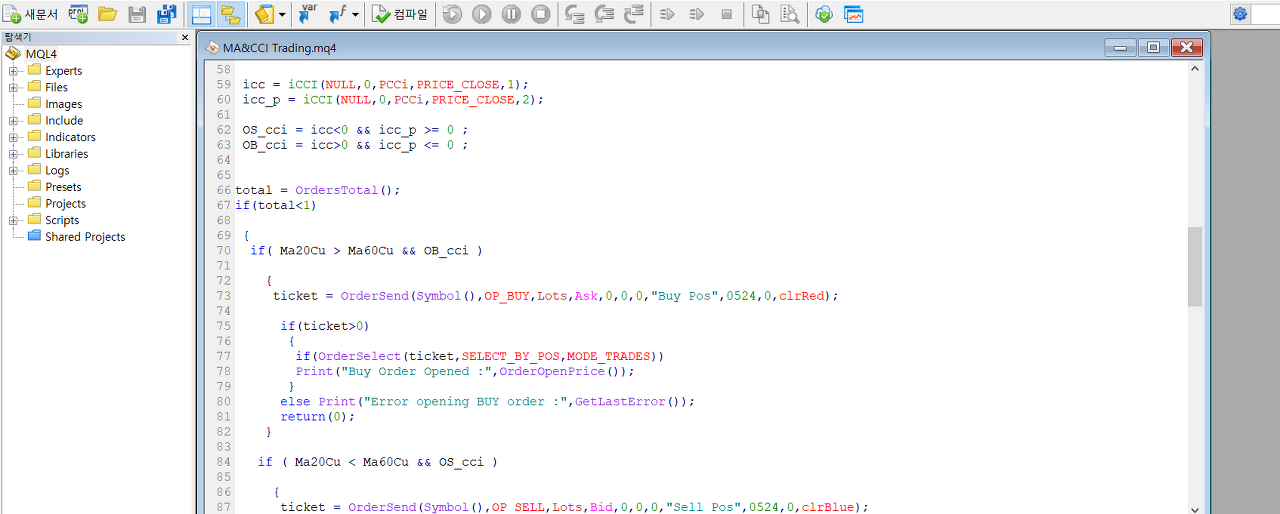Image resolution: width=1280 pixels, height=514 pixels.
Task: Compile the code with 컴파일
Action: click(x=400, y=14)
